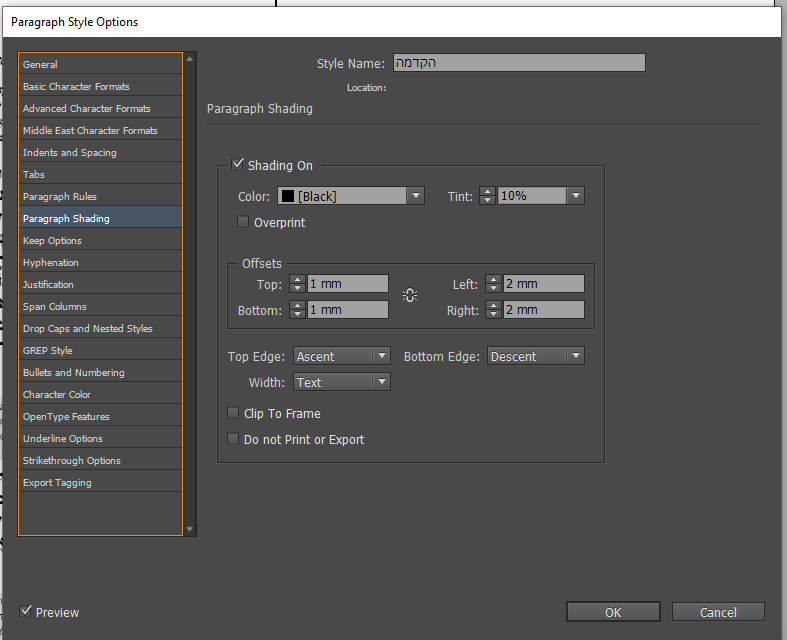The height and width of the screenshot is (640, 787).
Task: Open Drop Caps and Nested Styles
Action: [x=100, y=329]
